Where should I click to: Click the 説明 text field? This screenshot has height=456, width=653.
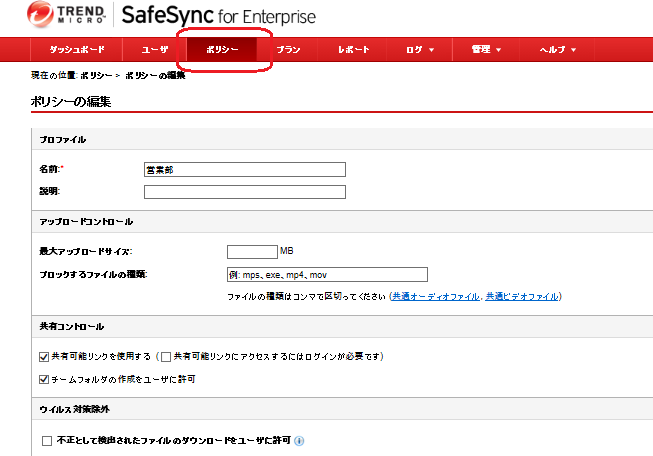click(244, 192)
